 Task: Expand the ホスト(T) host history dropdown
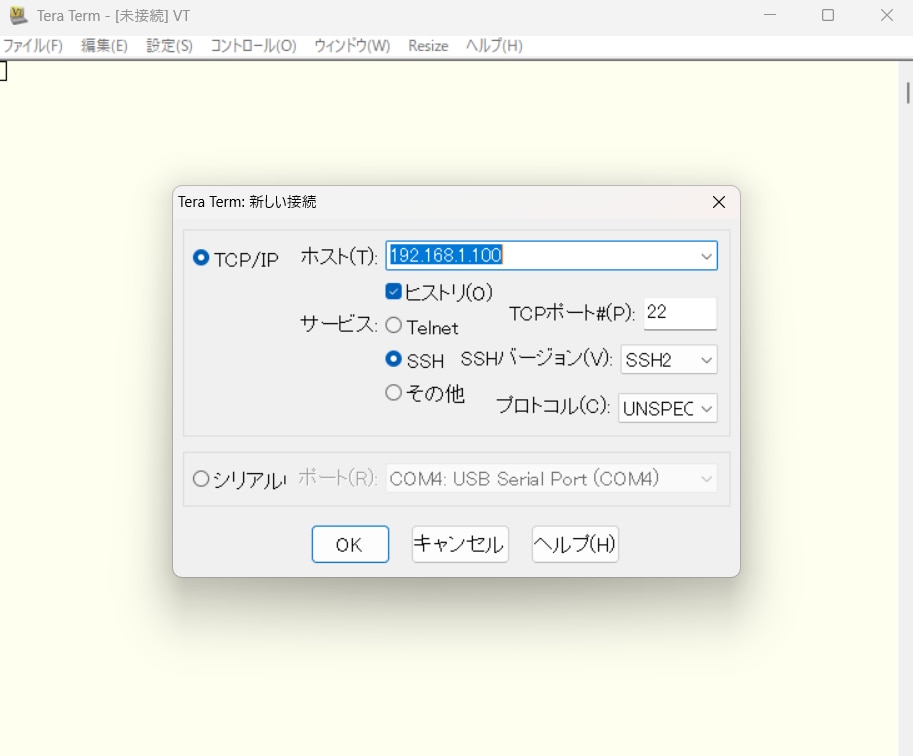pos(707,256)
